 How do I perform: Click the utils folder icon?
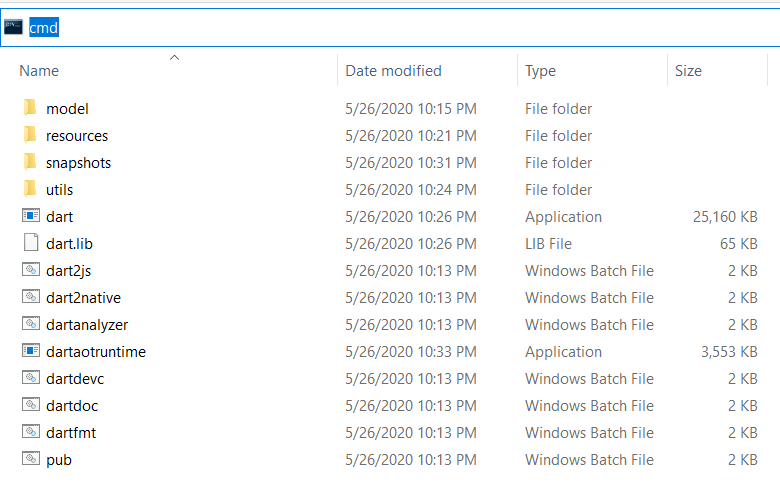coord(30,190)
